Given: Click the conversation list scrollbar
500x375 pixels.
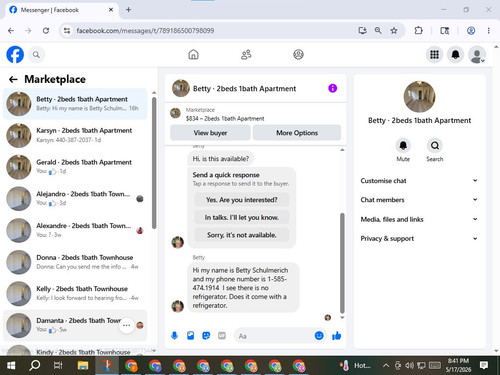Looking at the screenshot, I should click(x=154, y=163).
